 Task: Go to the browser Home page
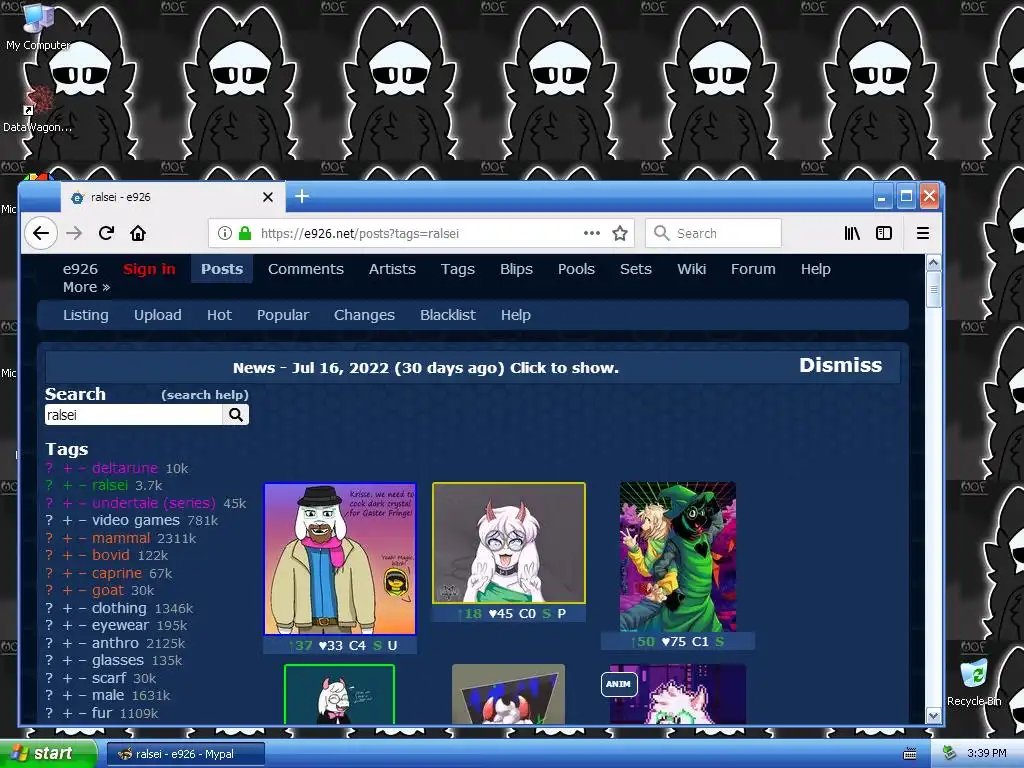coord(138,233)
